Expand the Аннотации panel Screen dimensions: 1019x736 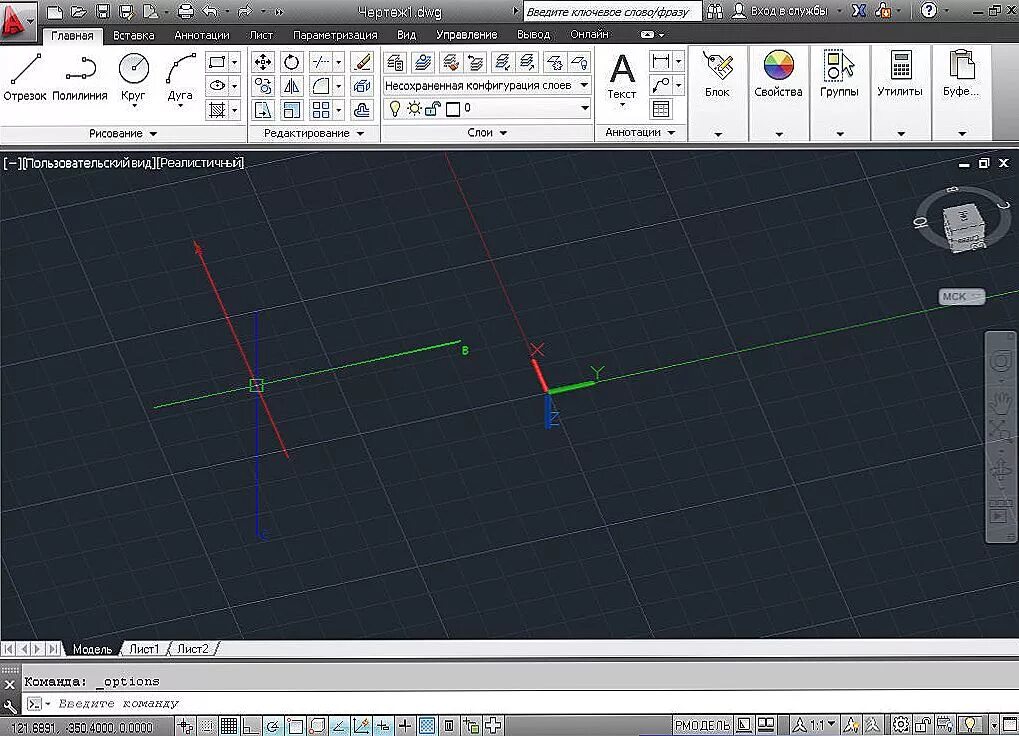point(641,133)
